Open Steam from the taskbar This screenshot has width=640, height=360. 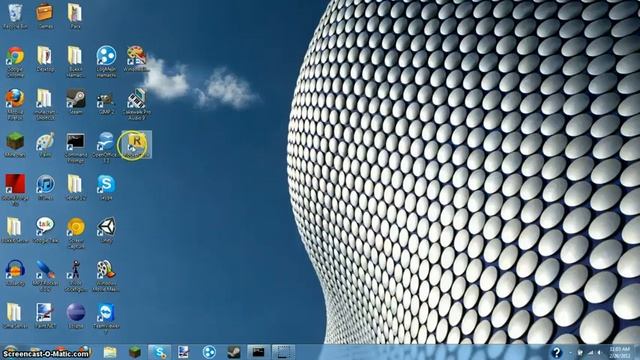coord(234,352)
